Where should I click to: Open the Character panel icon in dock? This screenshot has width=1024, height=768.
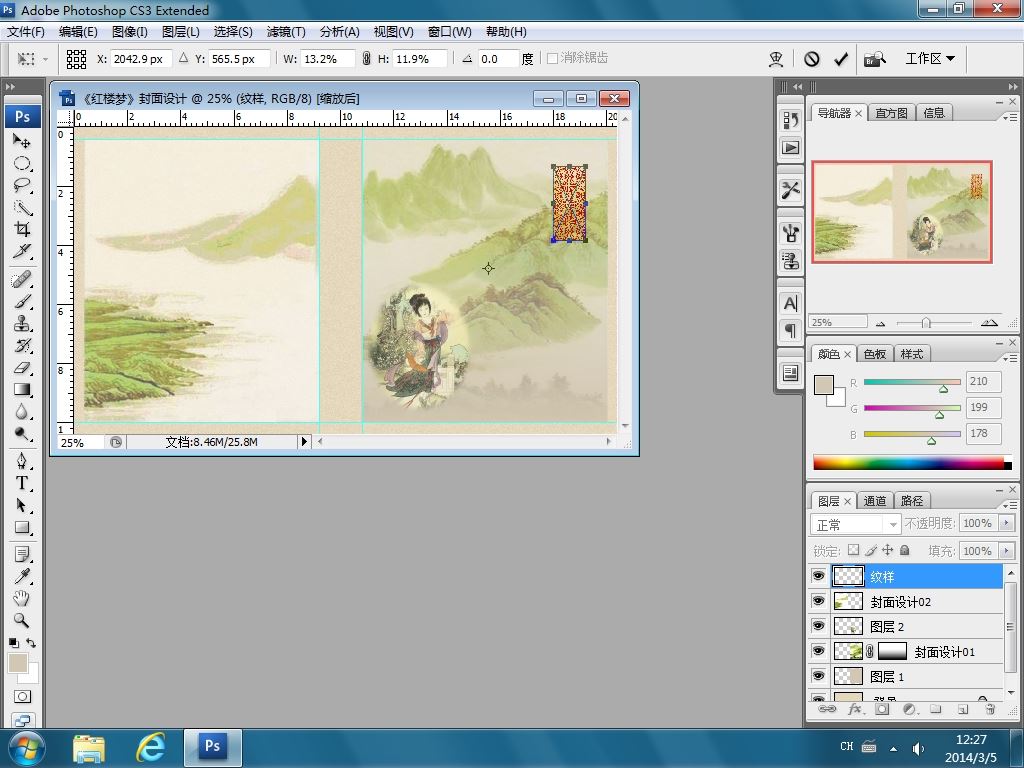[x=790, y=304]
